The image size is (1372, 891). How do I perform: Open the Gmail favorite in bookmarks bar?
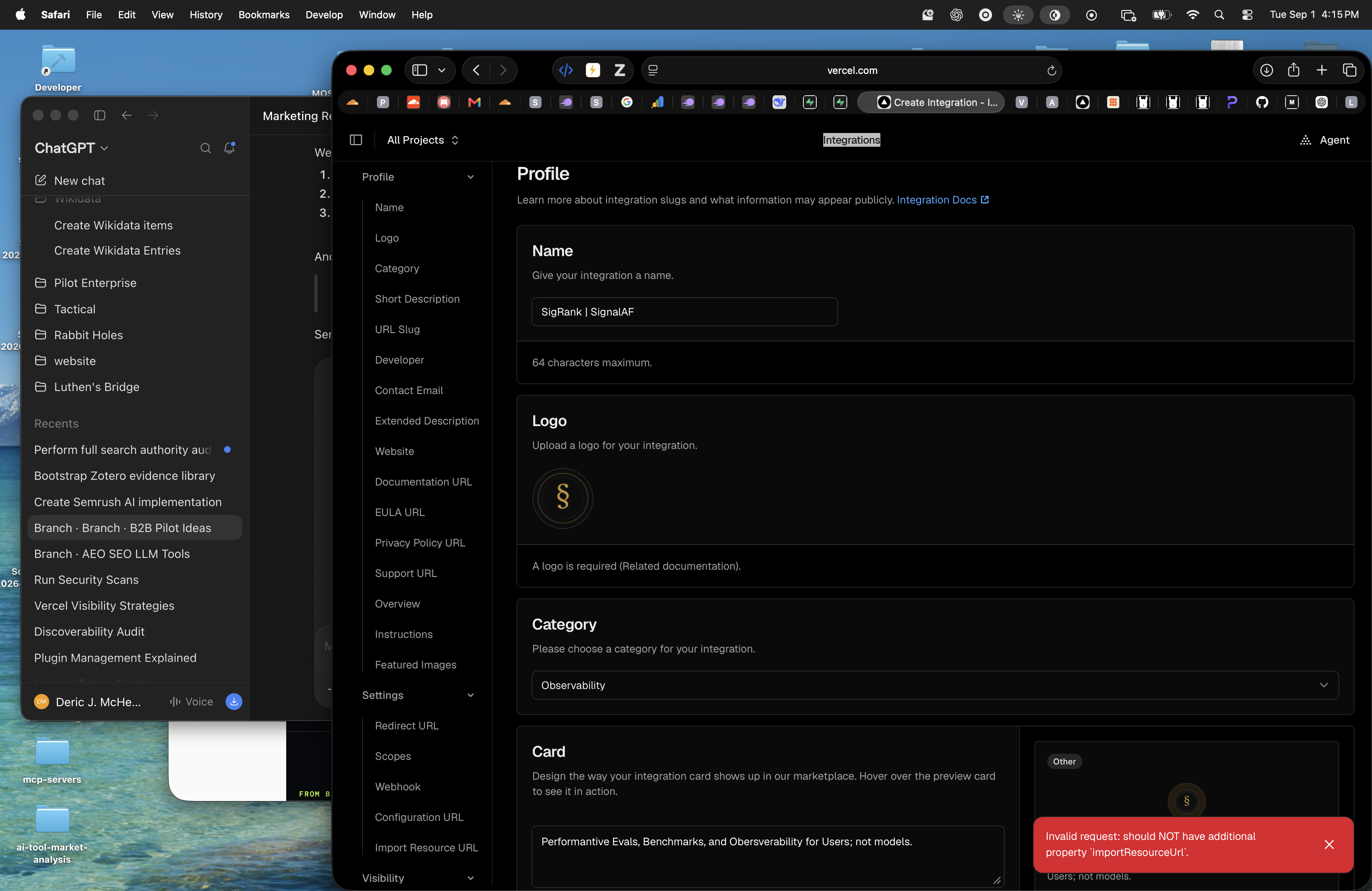tap(474, 102)
